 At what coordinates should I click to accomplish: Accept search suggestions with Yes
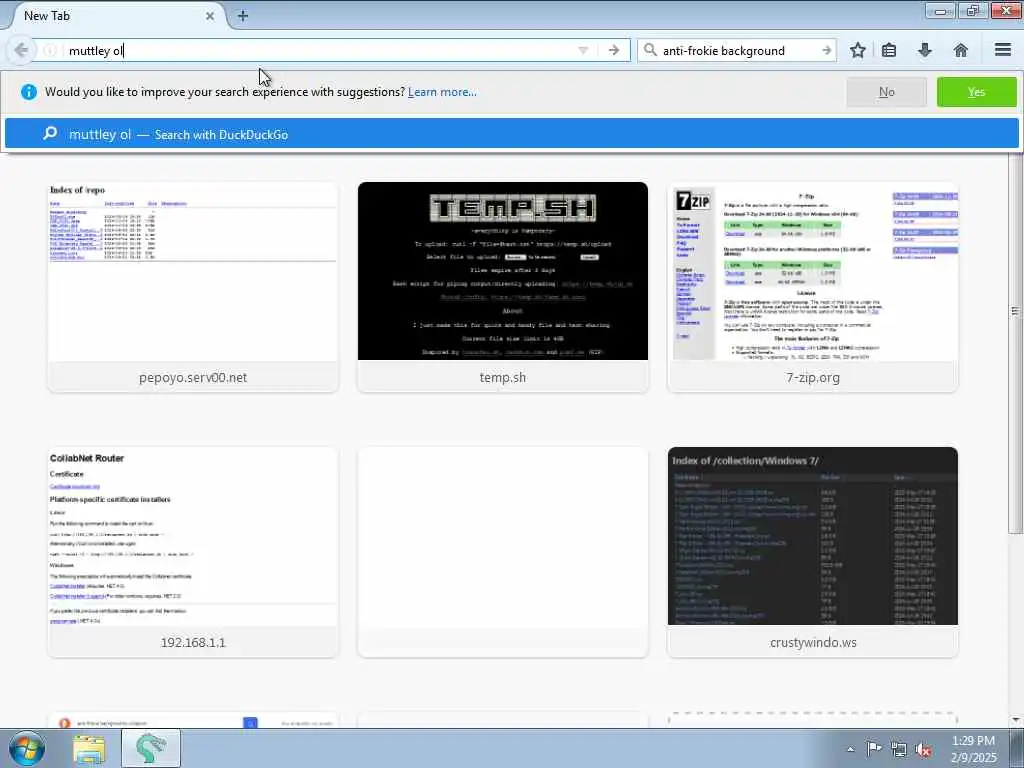976,92
